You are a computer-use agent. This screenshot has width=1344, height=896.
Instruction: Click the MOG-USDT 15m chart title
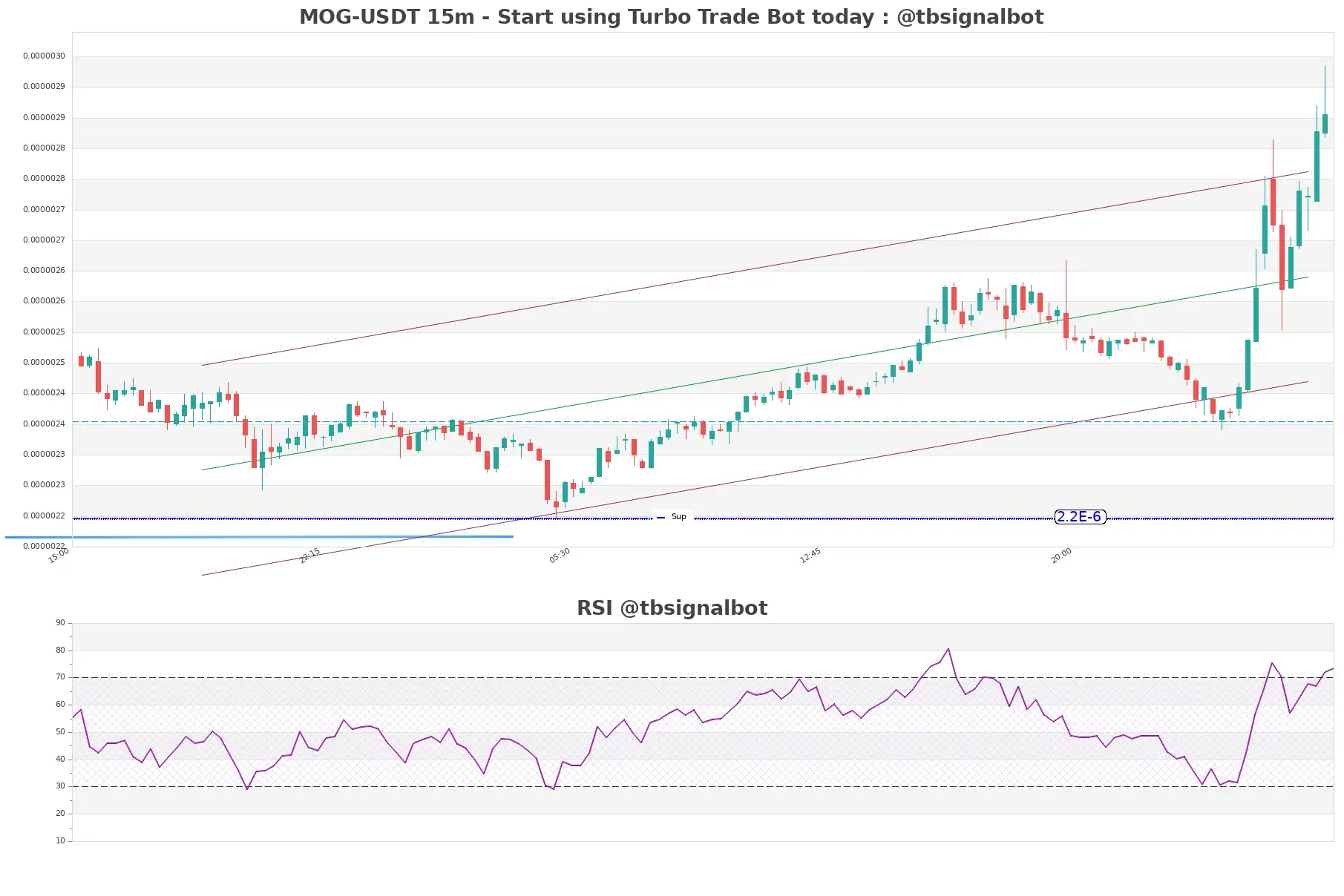[x=671, y=17]
